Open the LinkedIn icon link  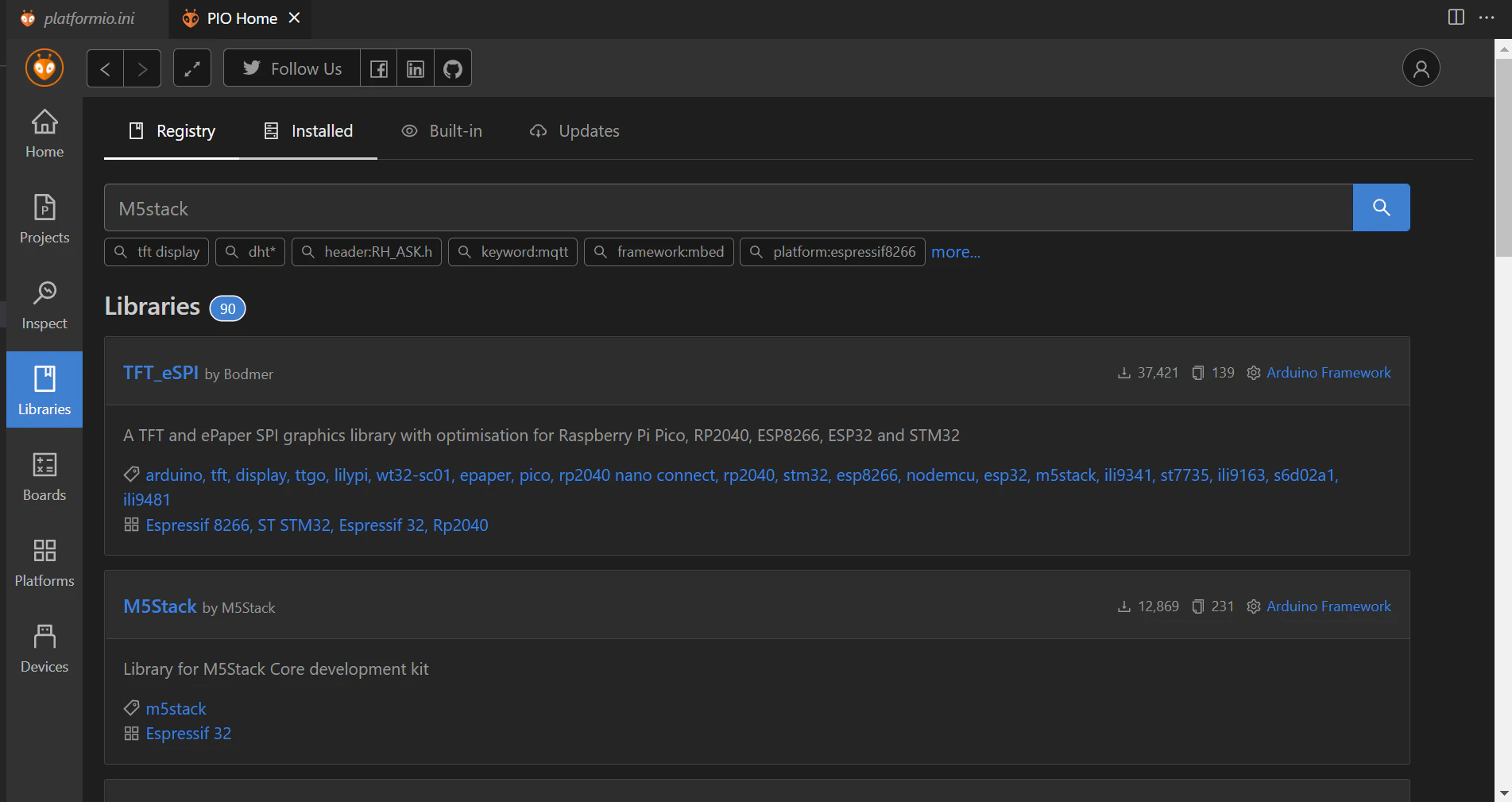click(x=416, y=68)
